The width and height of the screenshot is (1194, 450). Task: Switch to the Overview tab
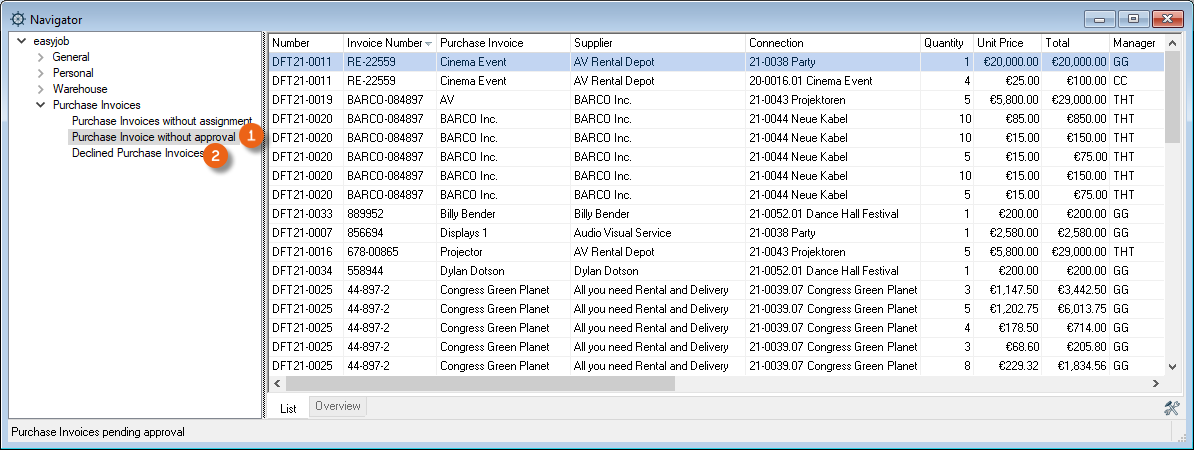(338, 406)
